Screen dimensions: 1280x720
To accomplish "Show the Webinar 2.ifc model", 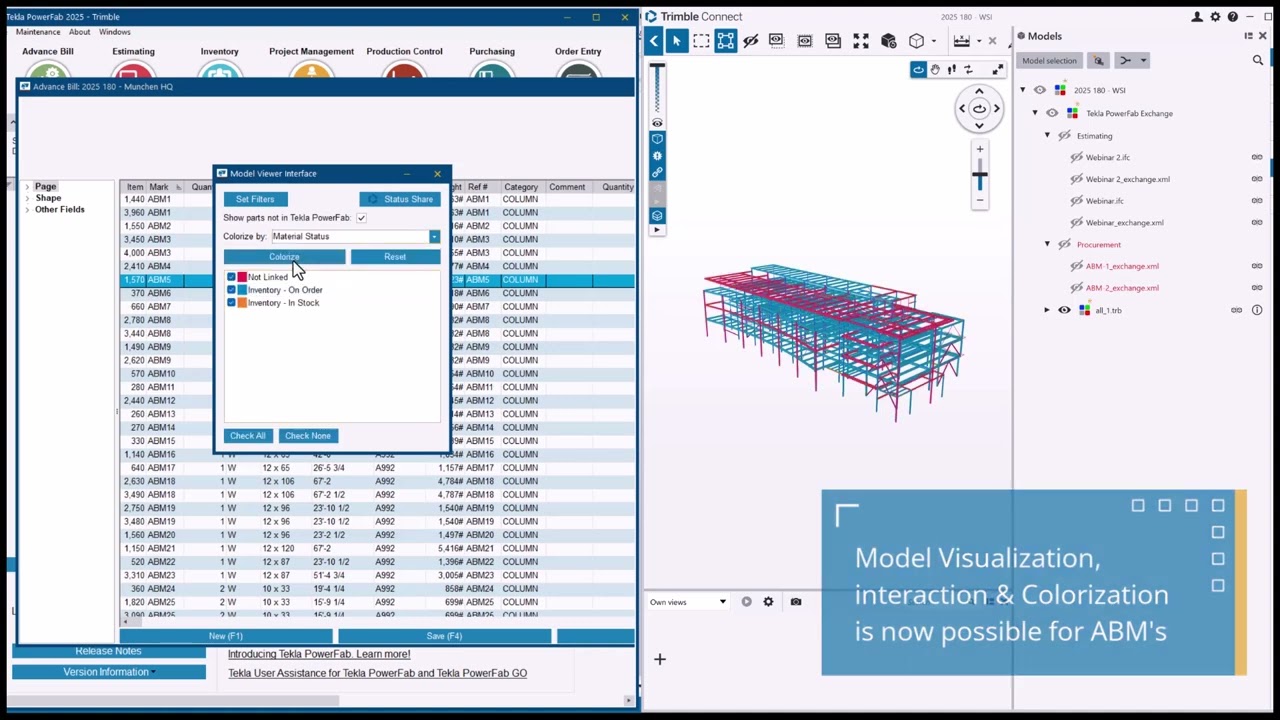I will coord(1076,157).
